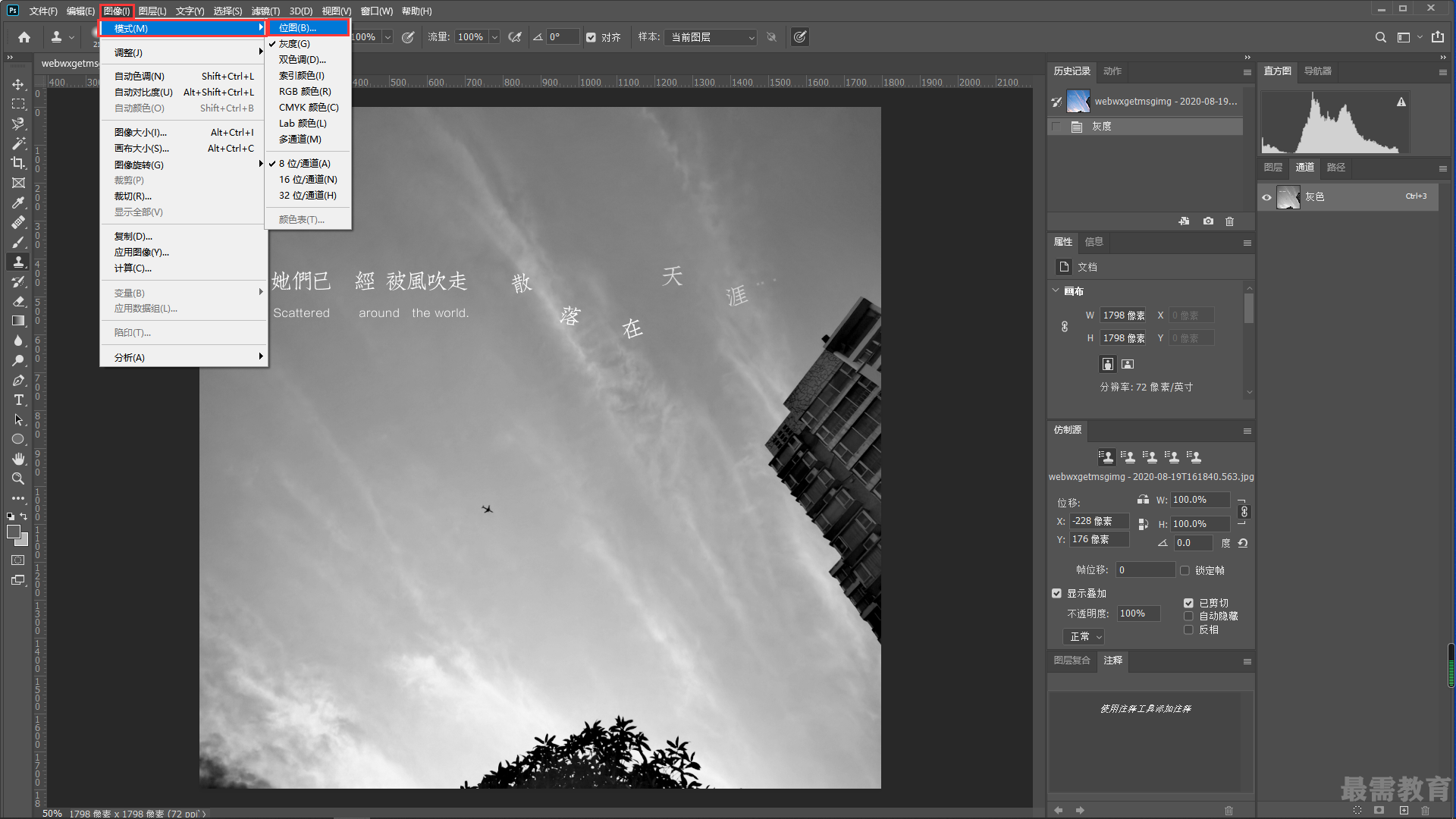Viewport: 1456px width, 819px height.
Task: Select the Move tool
Action: (18, 84)
